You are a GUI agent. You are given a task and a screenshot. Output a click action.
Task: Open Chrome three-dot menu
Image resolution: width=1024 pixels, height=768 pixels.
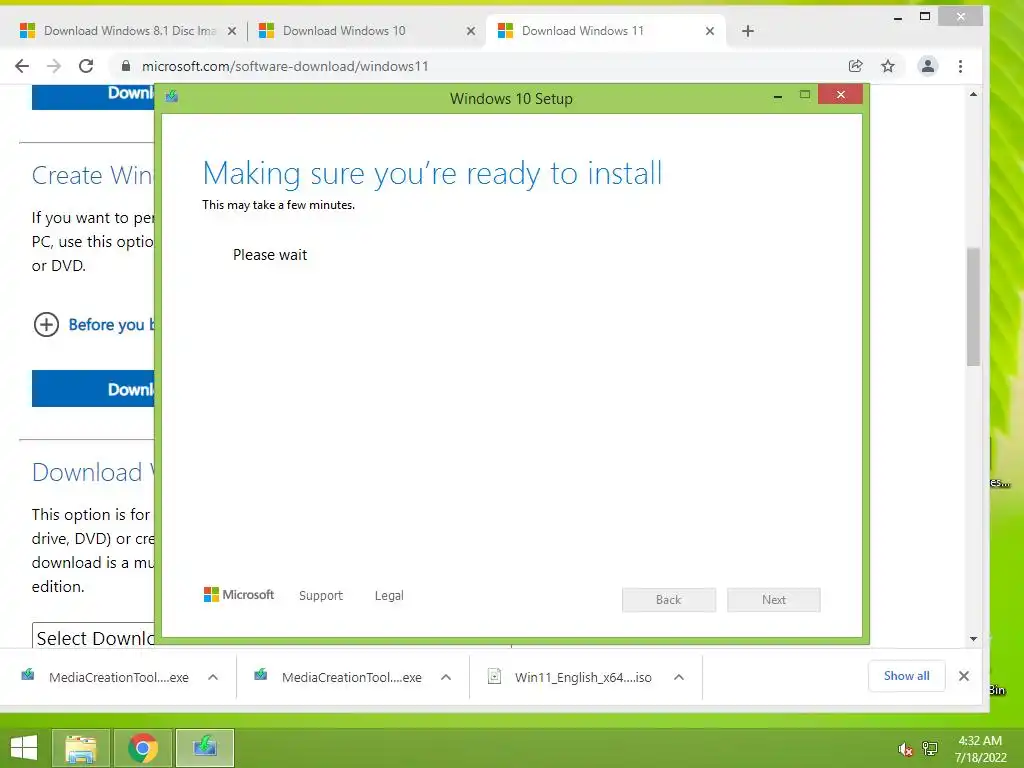coord(960,66)
